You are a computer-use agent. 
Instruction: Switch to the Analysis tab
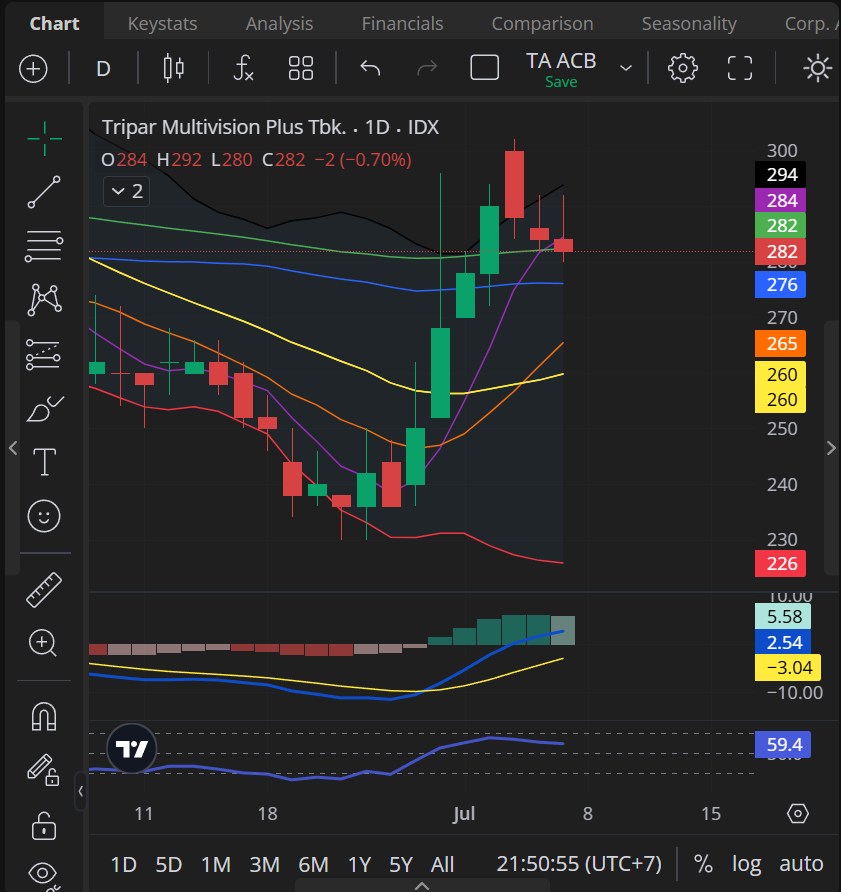tap(279, 24)
